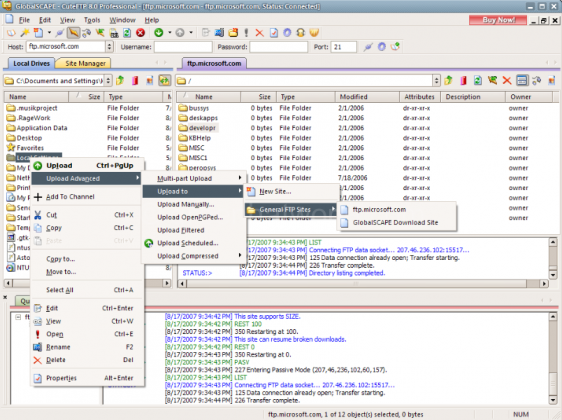Open the File menu
The height and width of the screenshot is (420, 562).
pos(24,20)
